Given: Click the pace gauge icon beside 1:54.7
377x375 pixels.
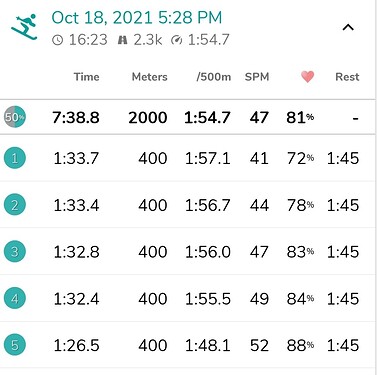Looking at the screenshot, I should click(177, 40).
